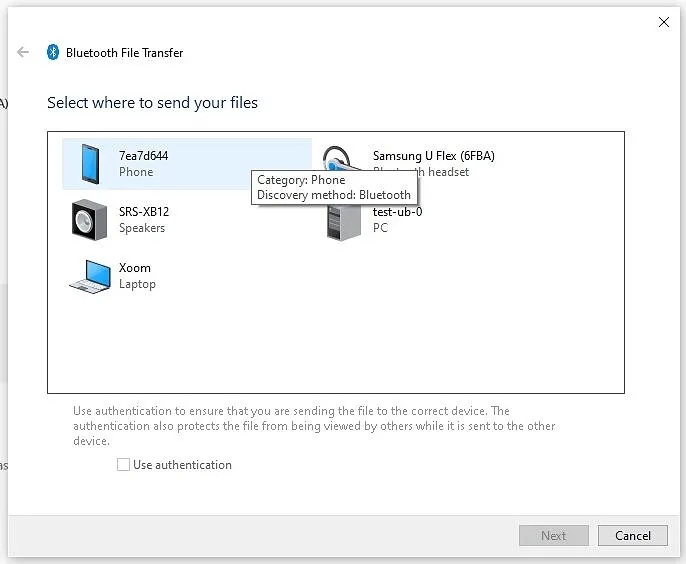Viewport: 686px width, 564px height.
Task: Click the Discovery method: Bluetooth tooltip
Action: coord(334,195)
